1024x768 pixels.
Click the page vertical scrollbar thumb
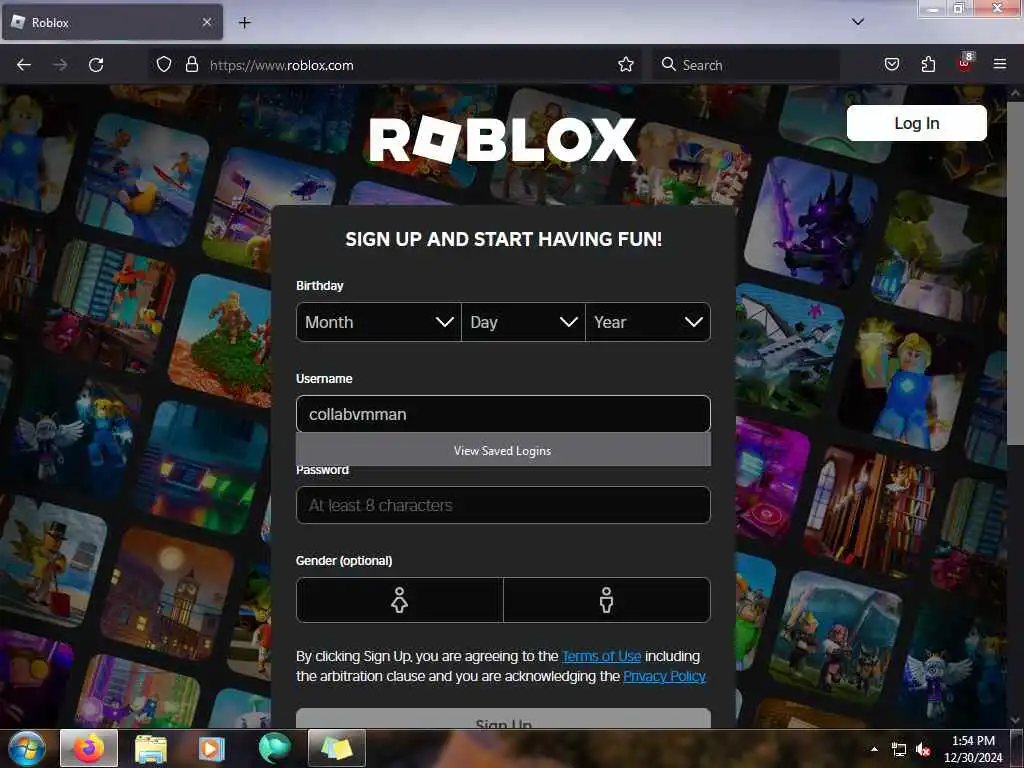(x=1014, y=274)
